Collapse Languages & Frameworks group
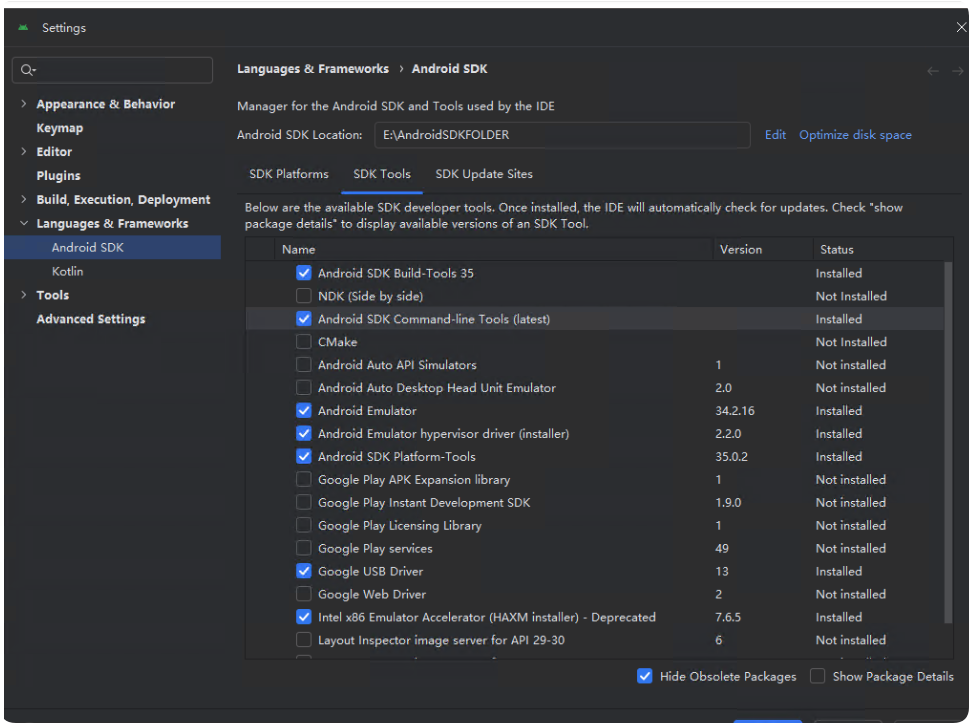The width and height of the screenshot is (969, 723). click(x=23, y=223)
